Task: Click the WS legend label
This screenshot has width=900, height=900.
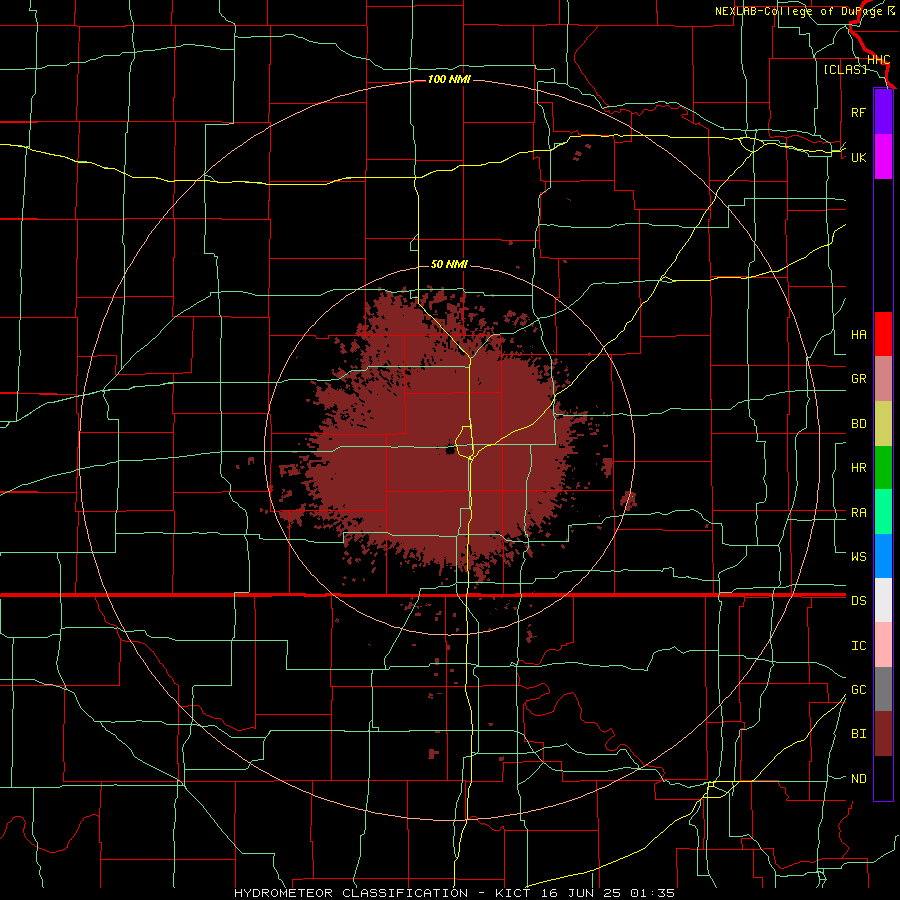Action: (858, 557)
